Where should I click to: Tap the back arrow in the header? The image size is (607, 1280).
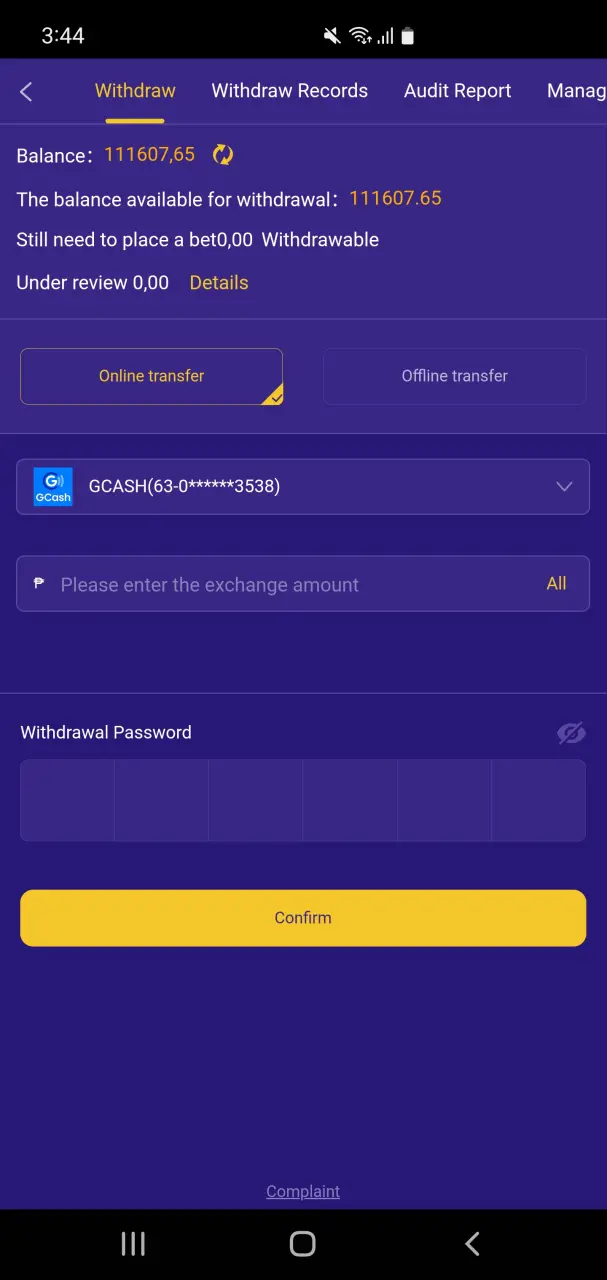[26, 92]
